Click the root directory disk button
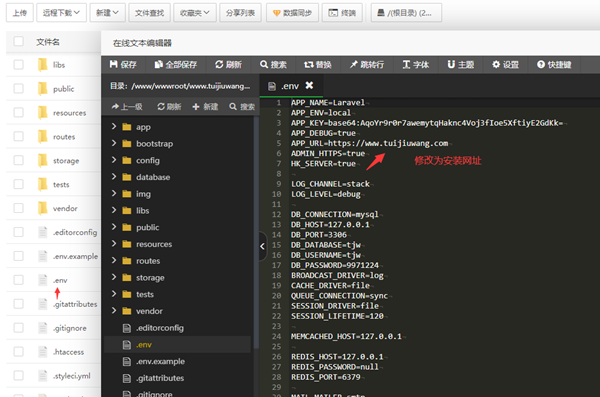The image size is (600, 397). tap(406, 13)
